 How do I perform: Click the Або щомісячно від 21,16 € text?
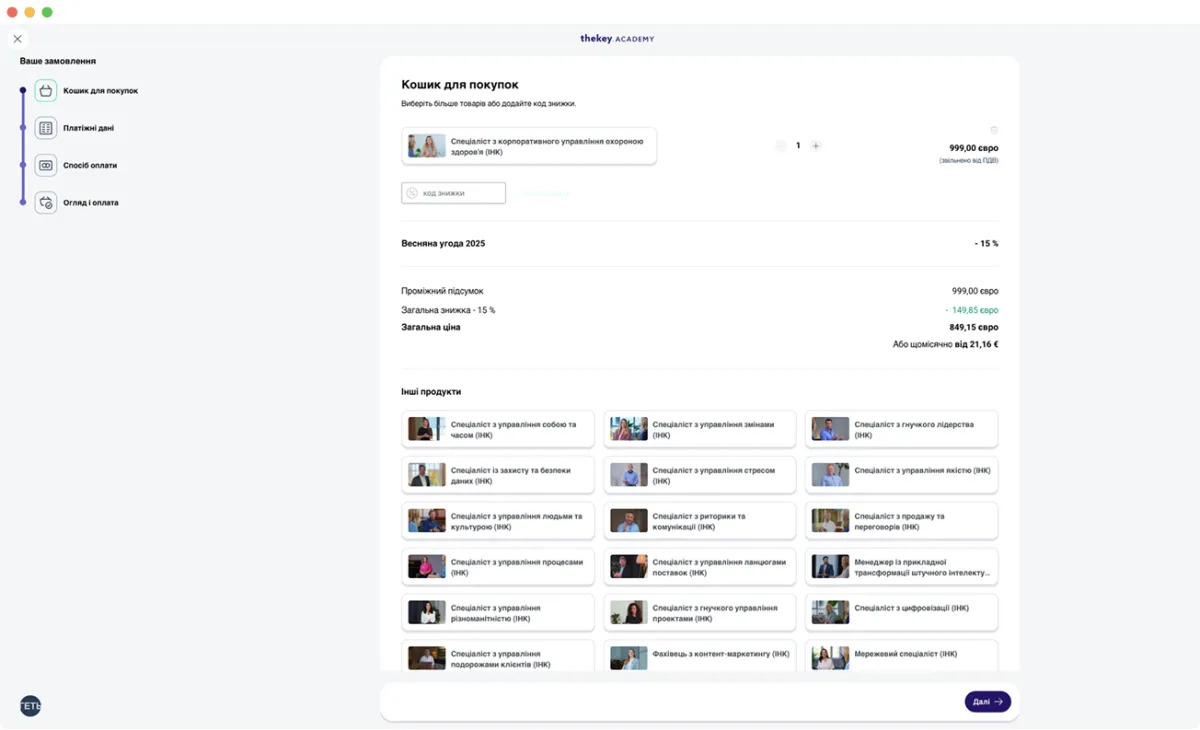[946, 344]
